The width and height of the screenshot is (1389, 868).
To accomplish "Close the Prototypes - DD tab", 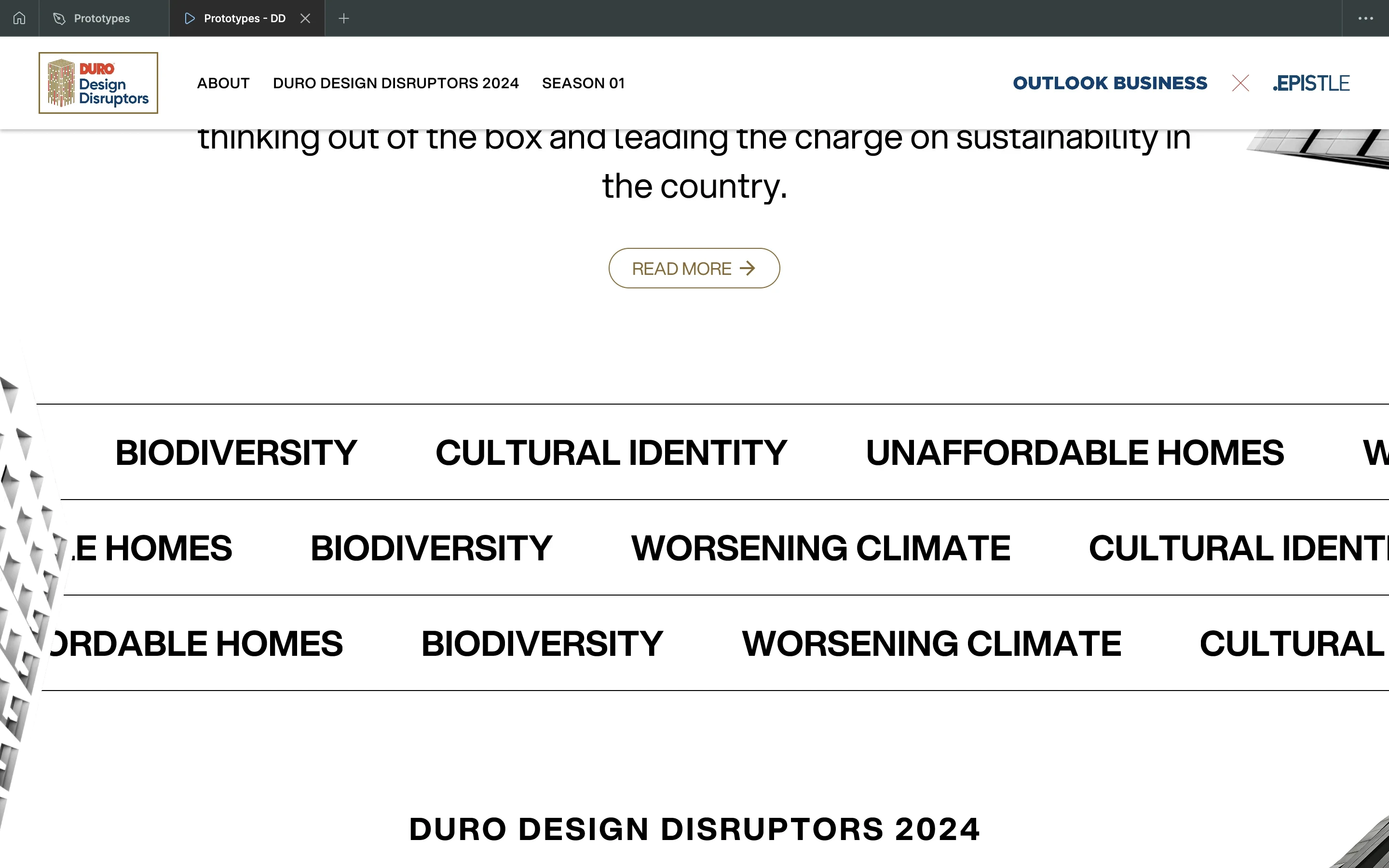I will [x=305, y=18].
